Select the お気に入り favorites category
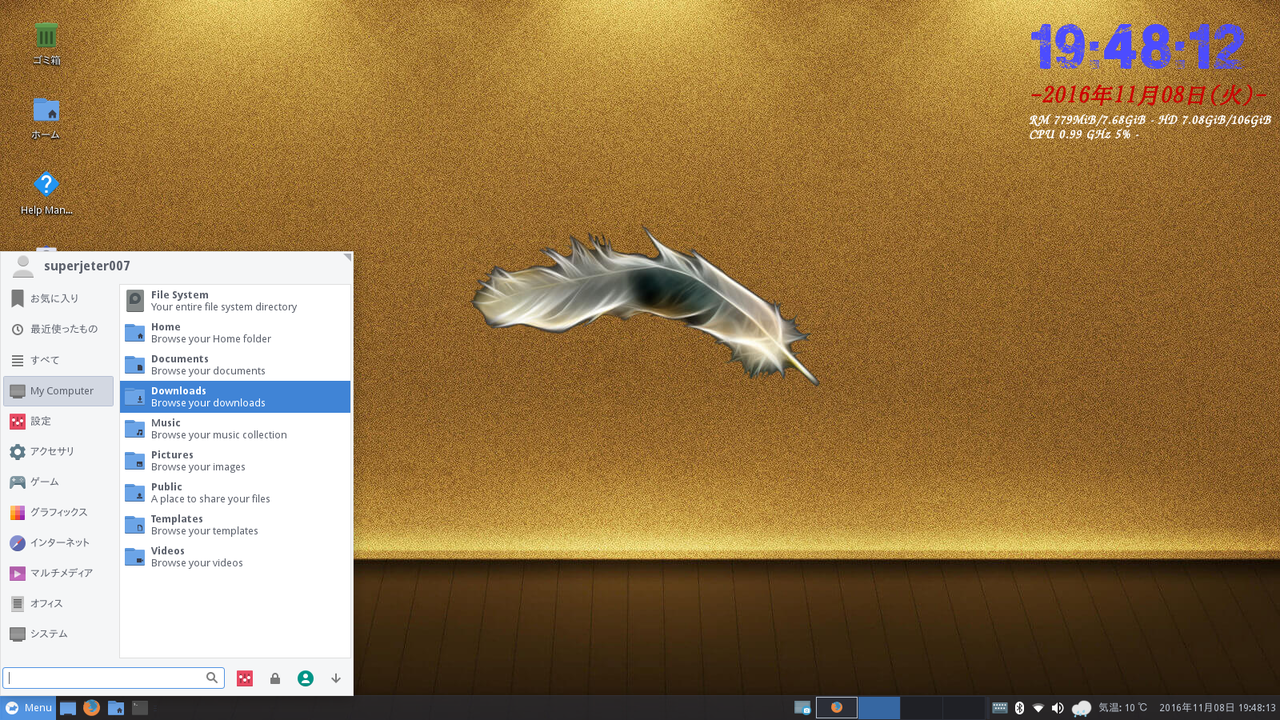 tap(59, 298)
